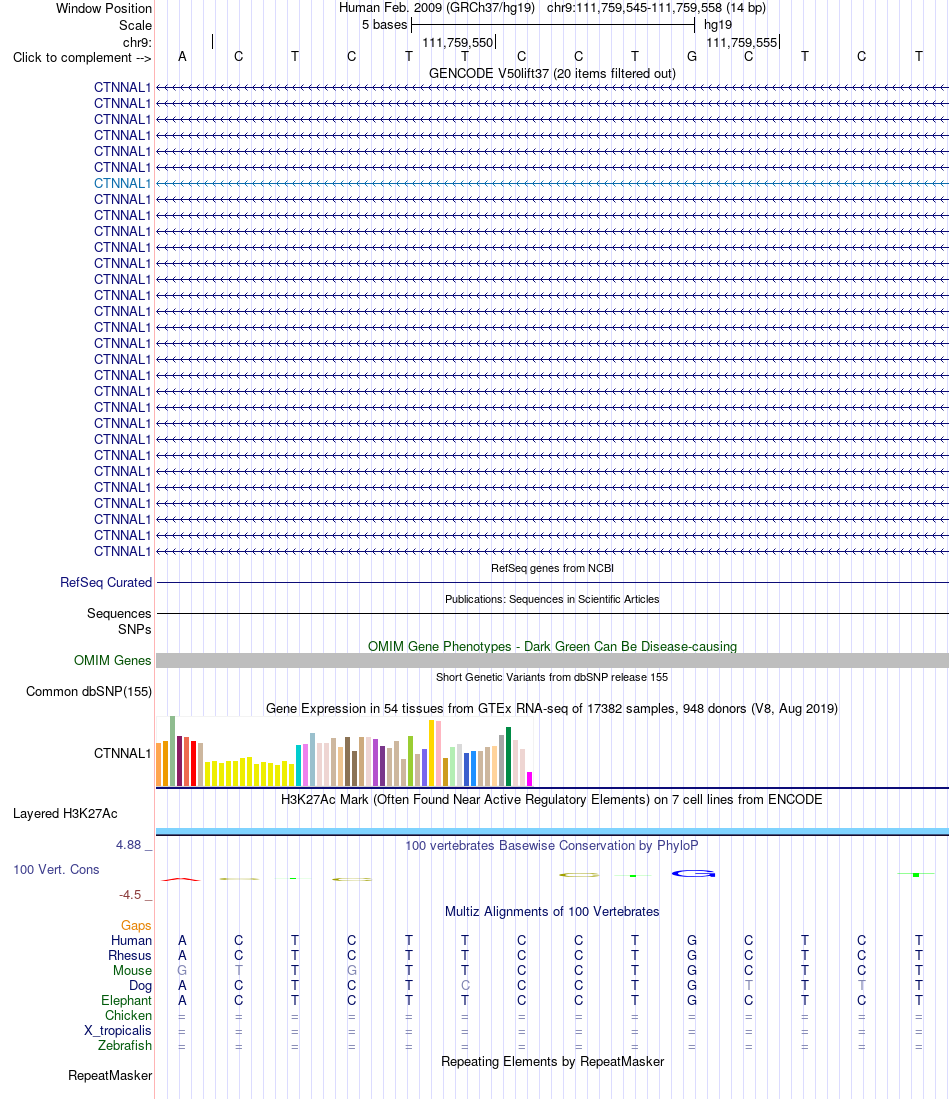Click the RepeatMasker track label

110,1075
